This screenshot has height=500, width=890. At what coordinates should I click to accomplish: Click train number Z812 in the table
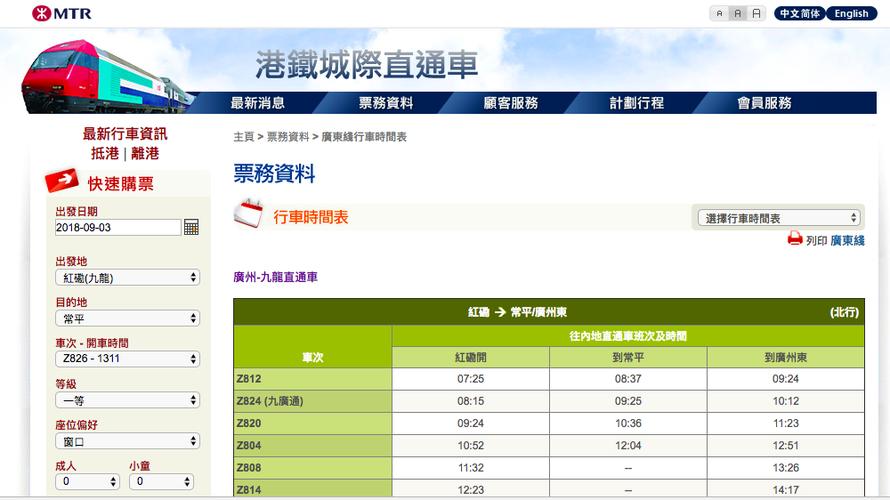pos(249,379)
